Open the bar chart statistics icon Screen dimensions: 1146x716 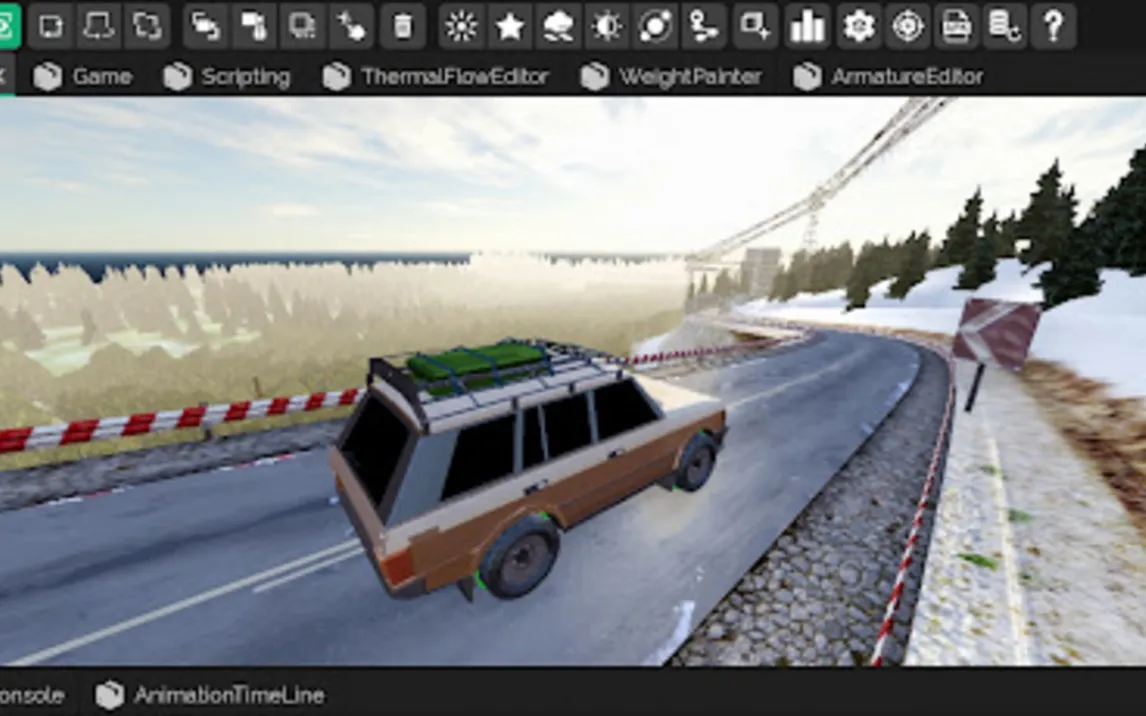pyautogui.click(x=807, y=27)
